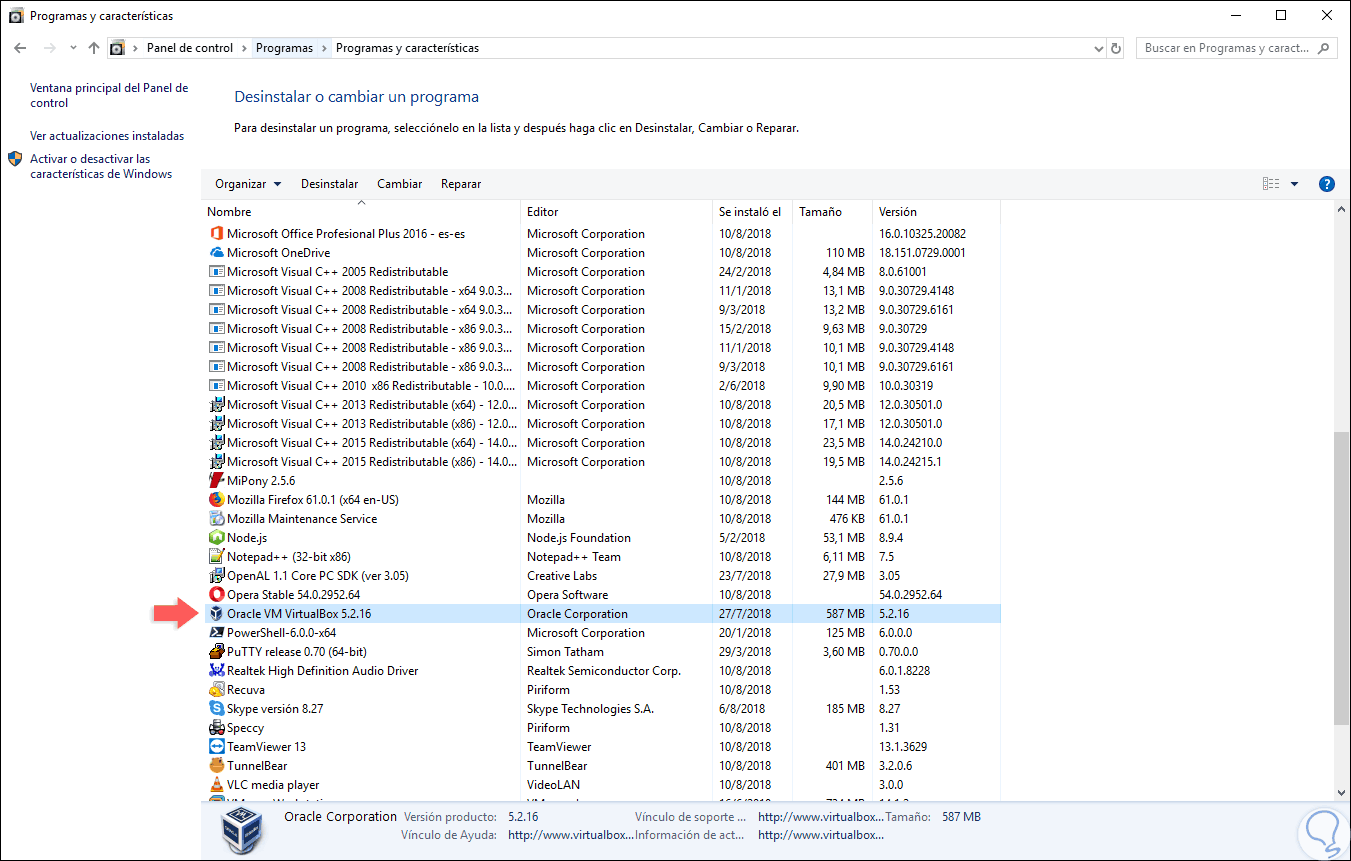This screenshot has height=861, width=1351.
Task: Click the Microsoft OneDrive cloud icon
Action: tap(216, 253)
